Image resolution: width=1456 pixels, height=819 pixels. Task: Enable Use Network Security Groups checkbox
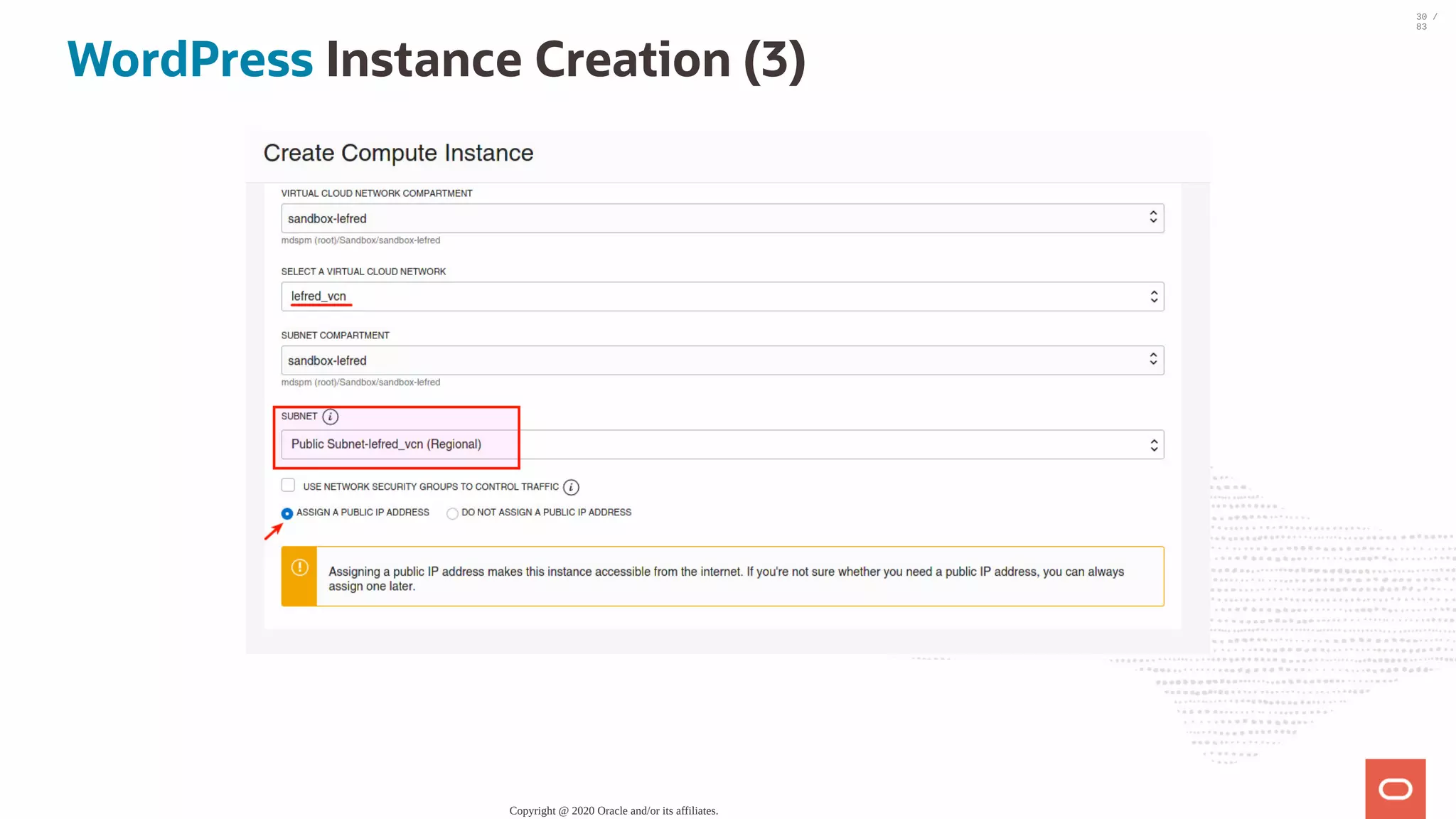point(288,486)
